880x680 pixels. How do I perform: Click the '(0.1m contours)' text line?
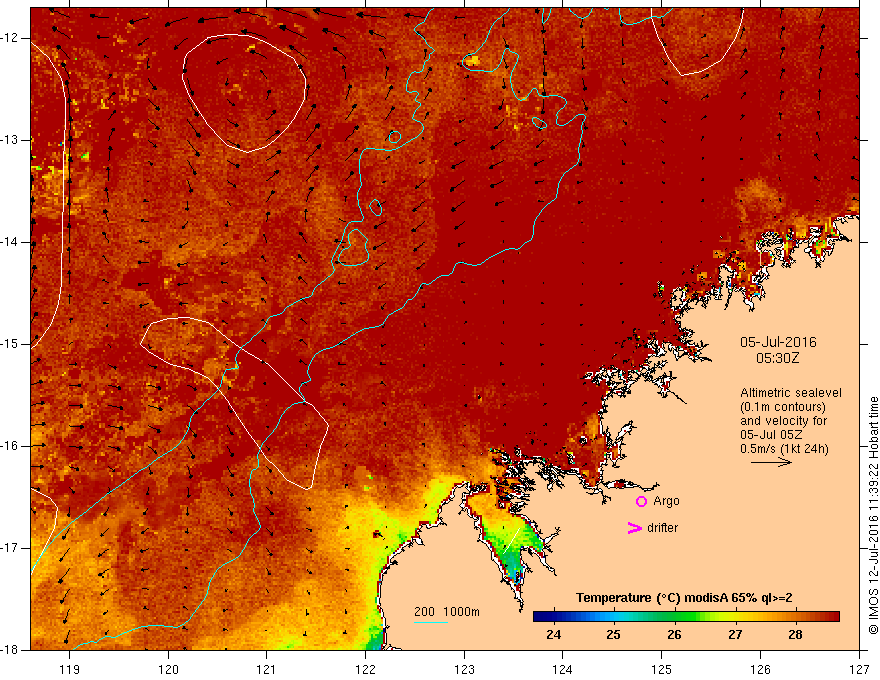(782, 407)
